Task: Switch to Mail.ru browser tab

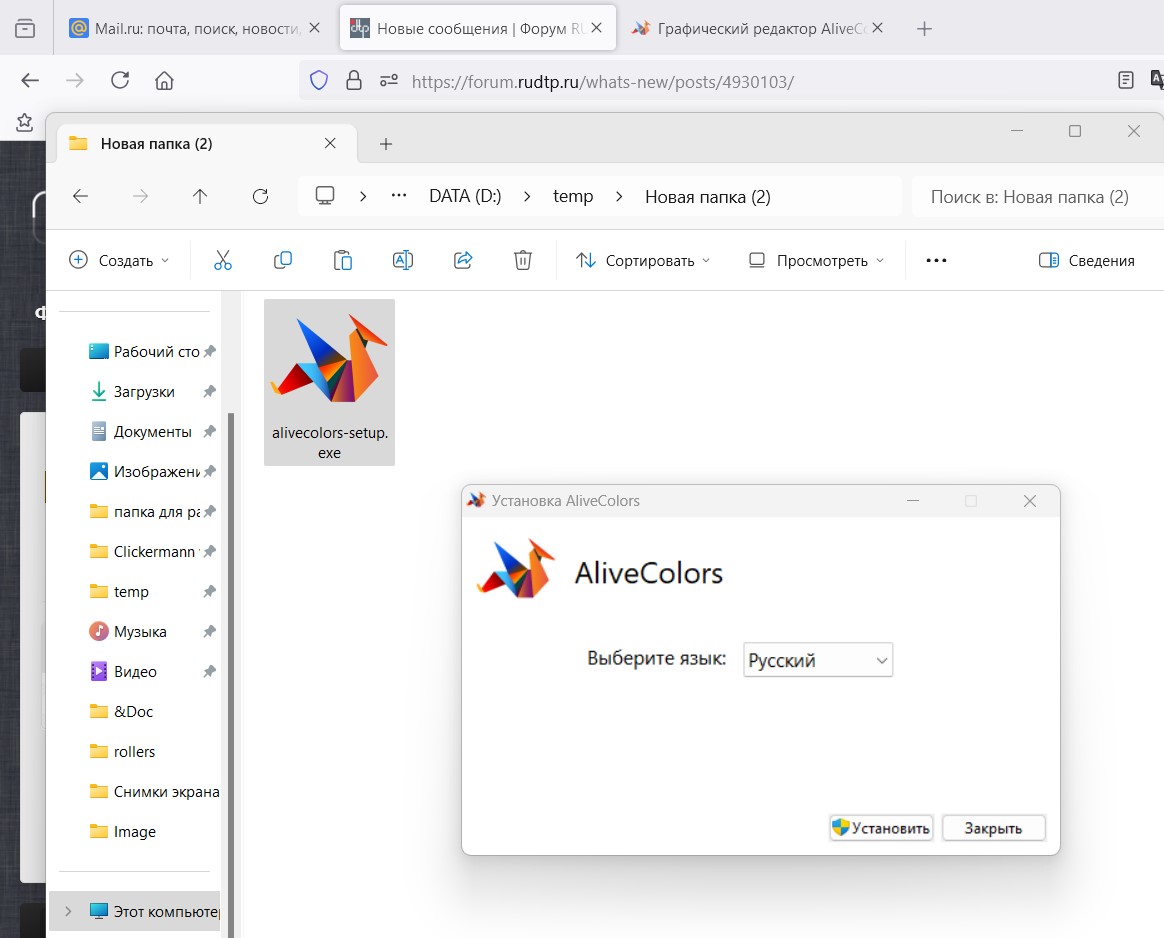Action: coord(194,28)
